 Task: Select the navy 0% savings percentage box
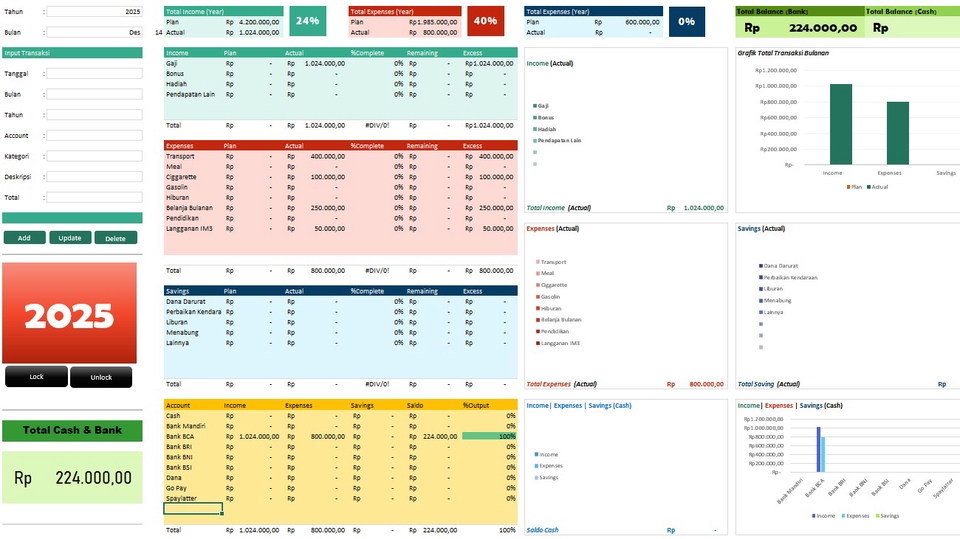686,21
